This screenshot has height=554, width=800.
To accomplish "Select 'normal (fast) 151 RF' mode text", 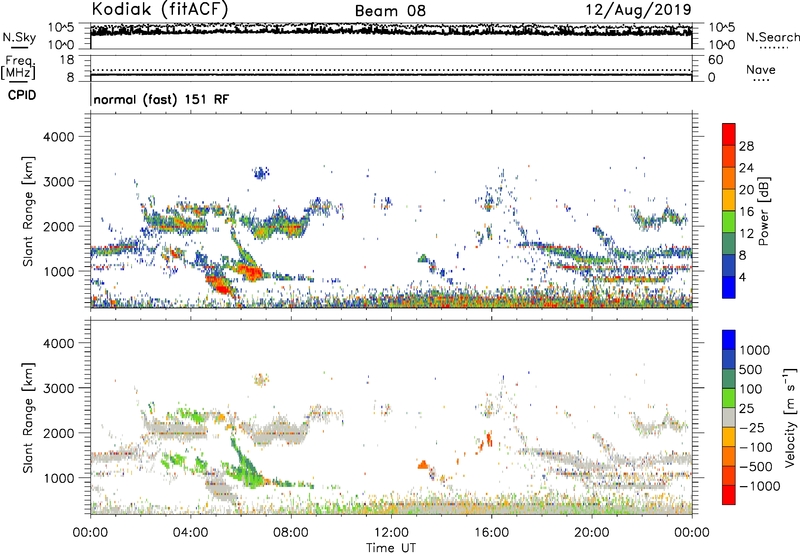I will [161, 99].
